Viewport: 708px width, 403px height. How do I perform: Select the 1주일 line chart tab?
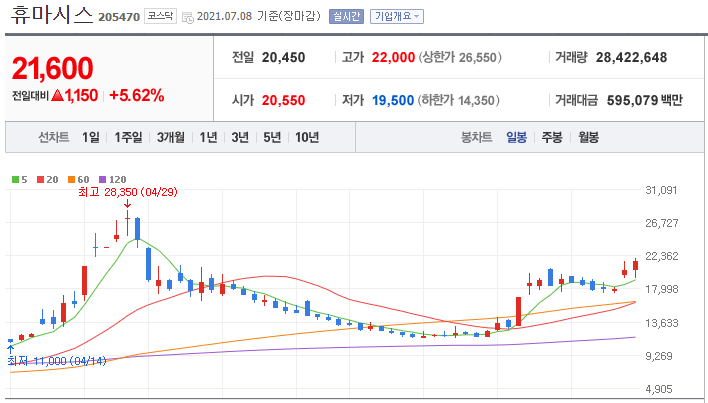point(128,137)
